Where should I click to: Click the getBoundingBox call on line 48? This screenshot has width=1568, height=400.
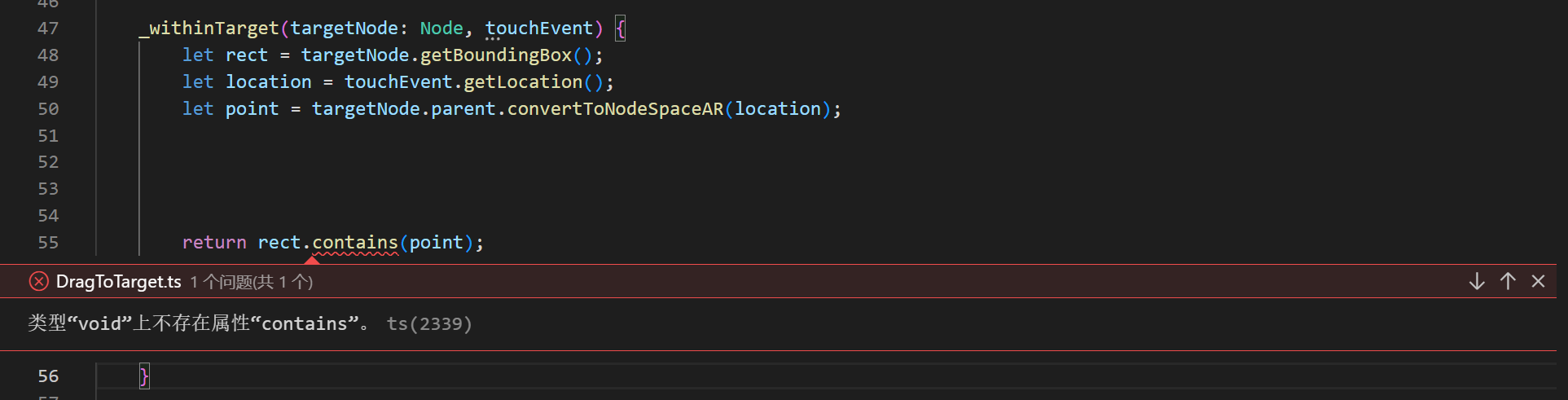[496, 55]
